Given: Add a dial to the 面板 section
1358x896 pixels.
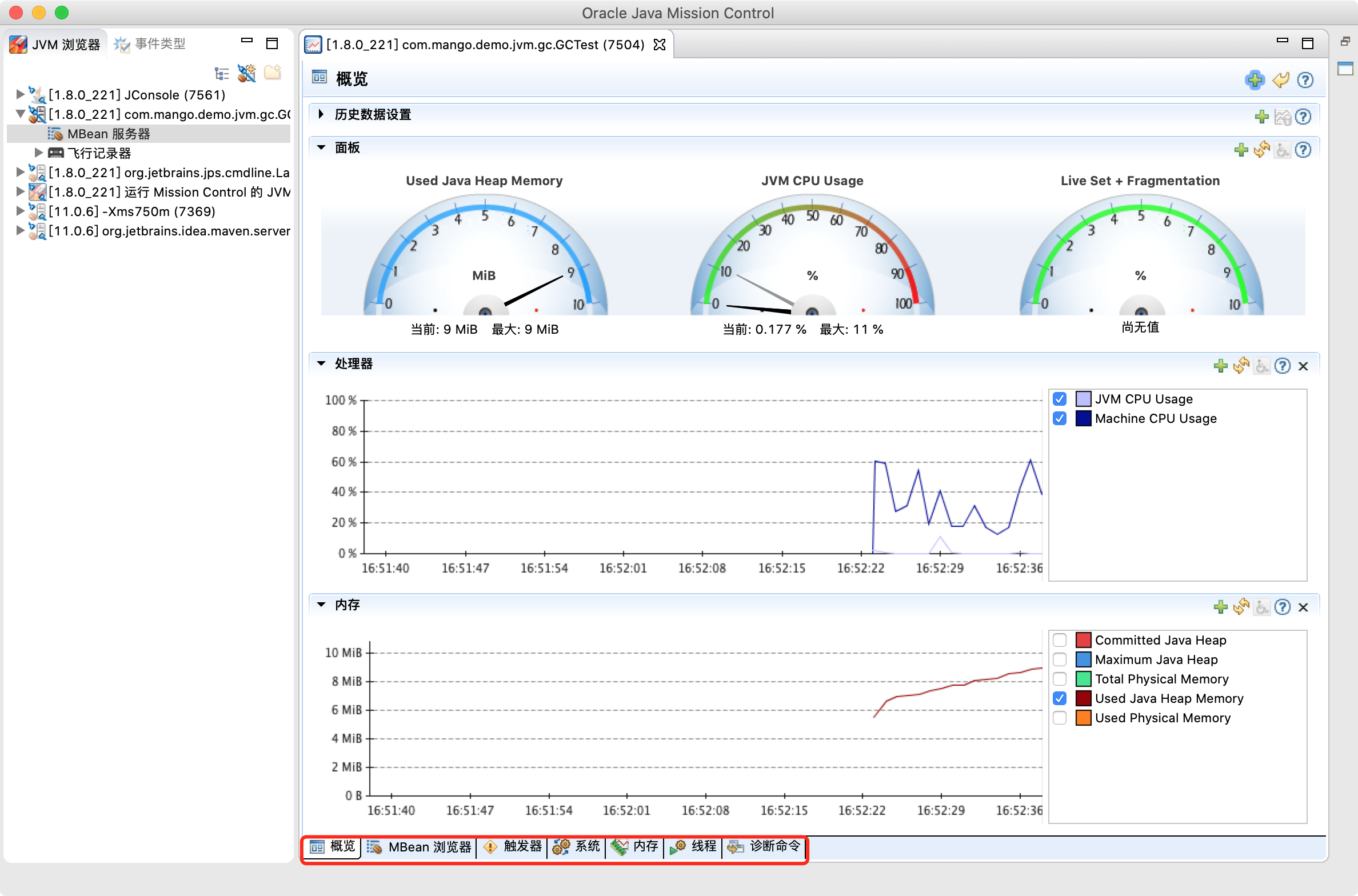Looking at the screenshot, I should pos(1241,150).
